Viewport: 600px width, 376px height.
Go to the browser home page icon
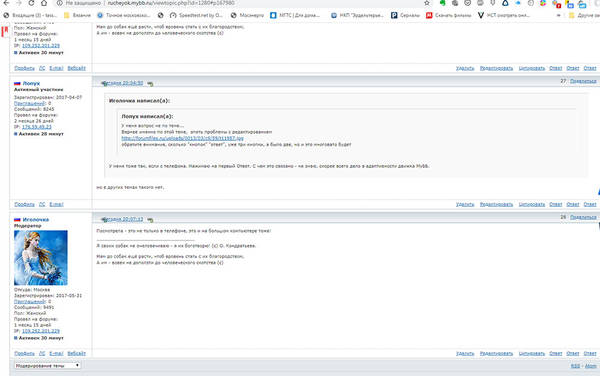[x=44, y=3]
